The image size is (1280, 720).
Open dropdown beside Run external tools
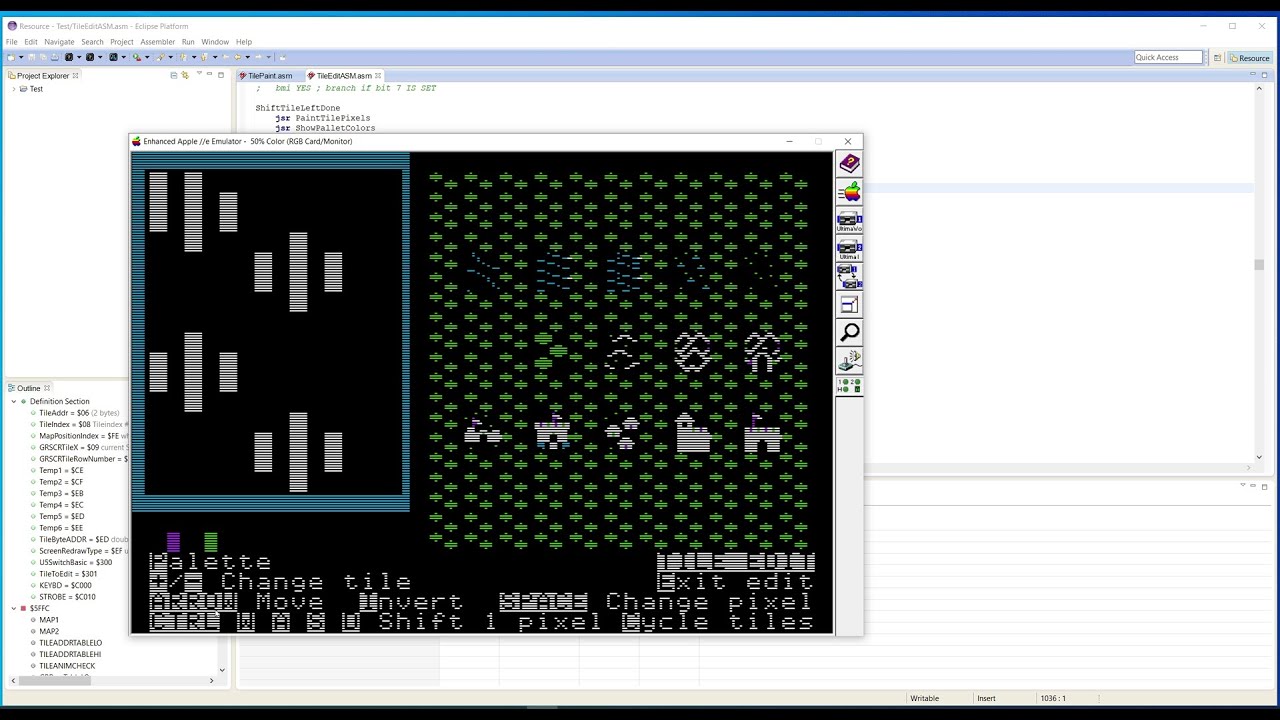(147, 57)
